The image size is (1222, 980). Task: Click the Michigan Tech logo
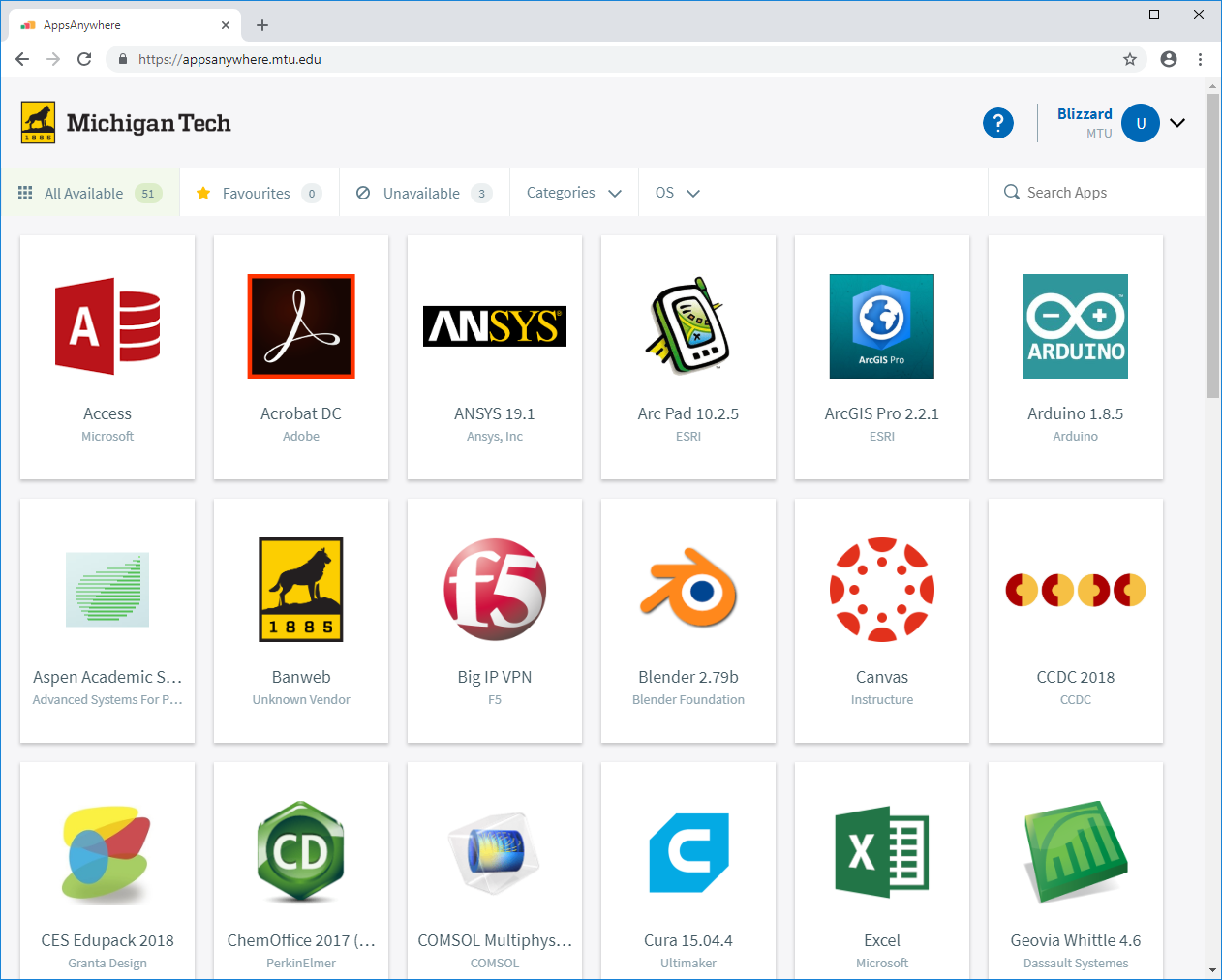pyautogui.click(x=126, y=123)
